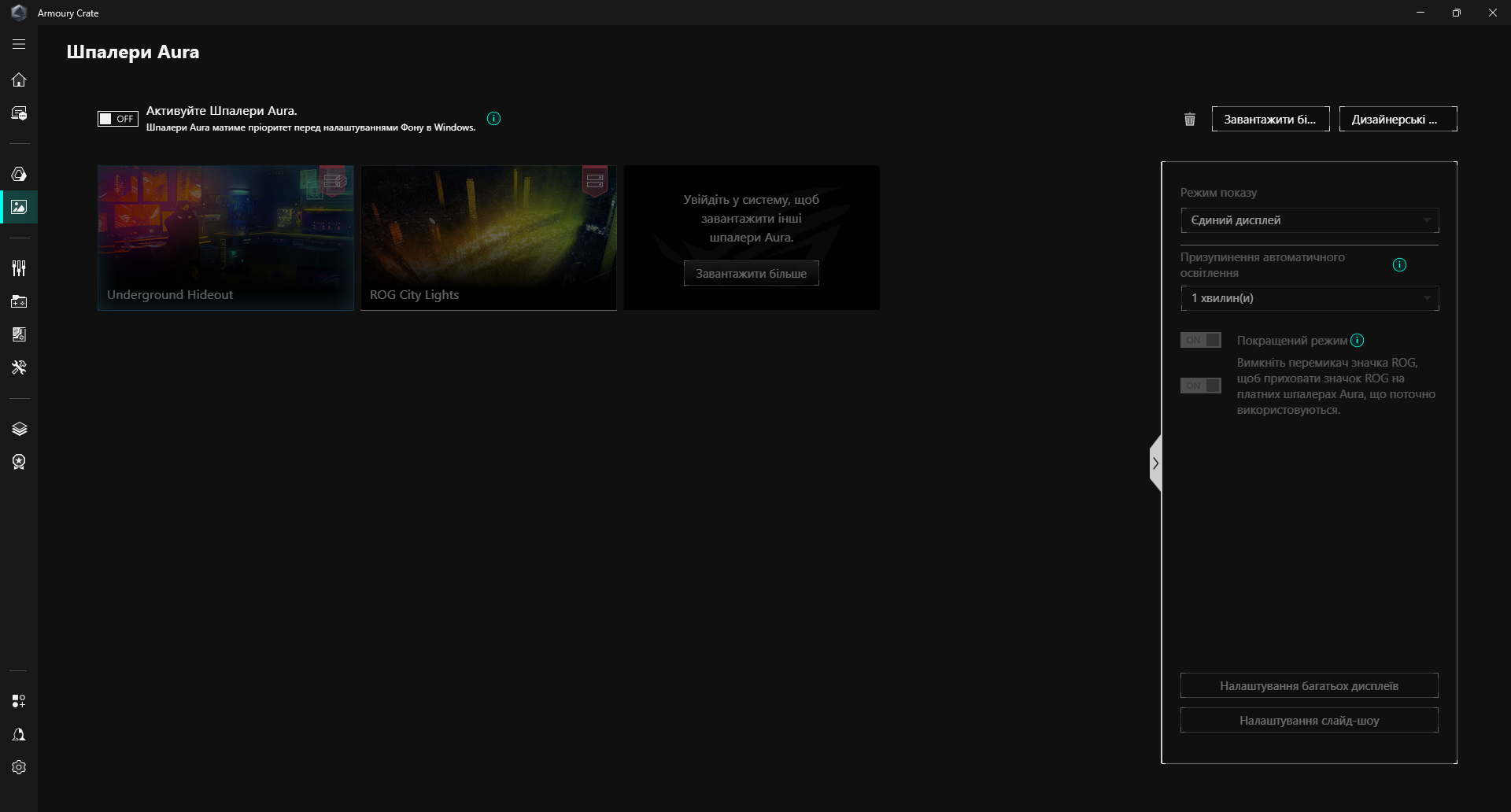Open the Режим показу dropdown (Єдиний дисплей)
The width and height of the screenshot is (1511, 812).
tap(1310, 220)
